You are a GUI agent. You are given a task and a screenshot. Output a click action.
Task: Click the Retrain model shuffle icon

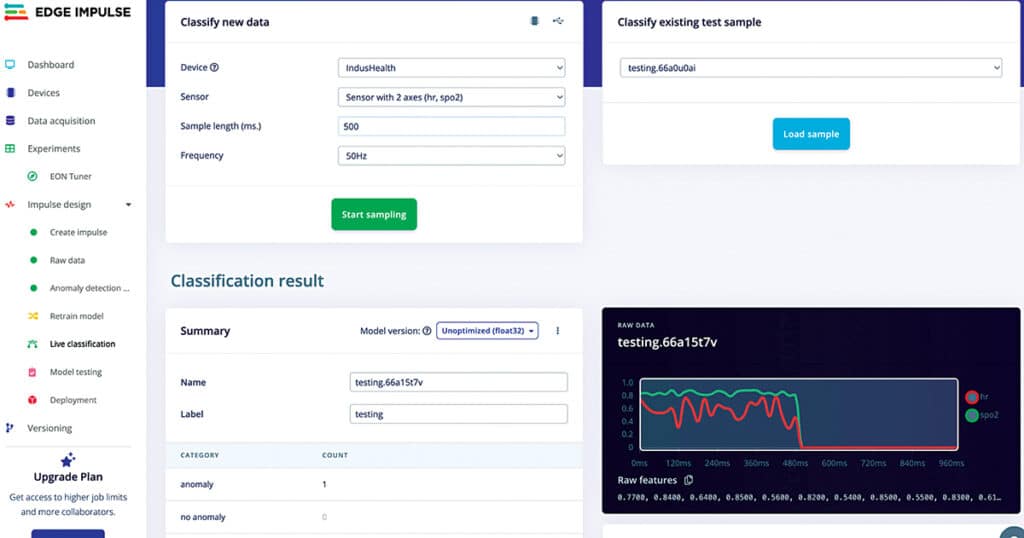(x=33, y=316)
